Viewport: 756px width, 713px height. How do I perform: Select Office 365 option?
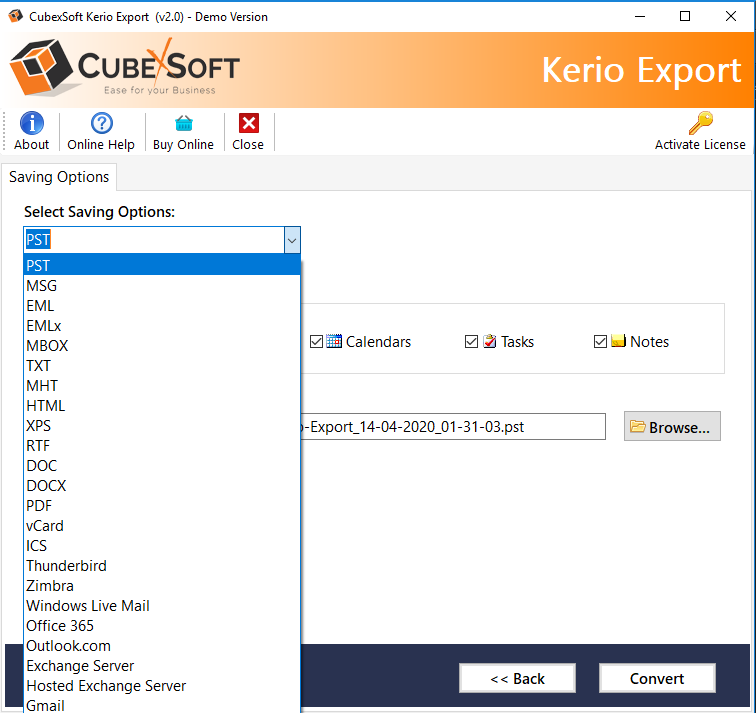pos(162,626)
